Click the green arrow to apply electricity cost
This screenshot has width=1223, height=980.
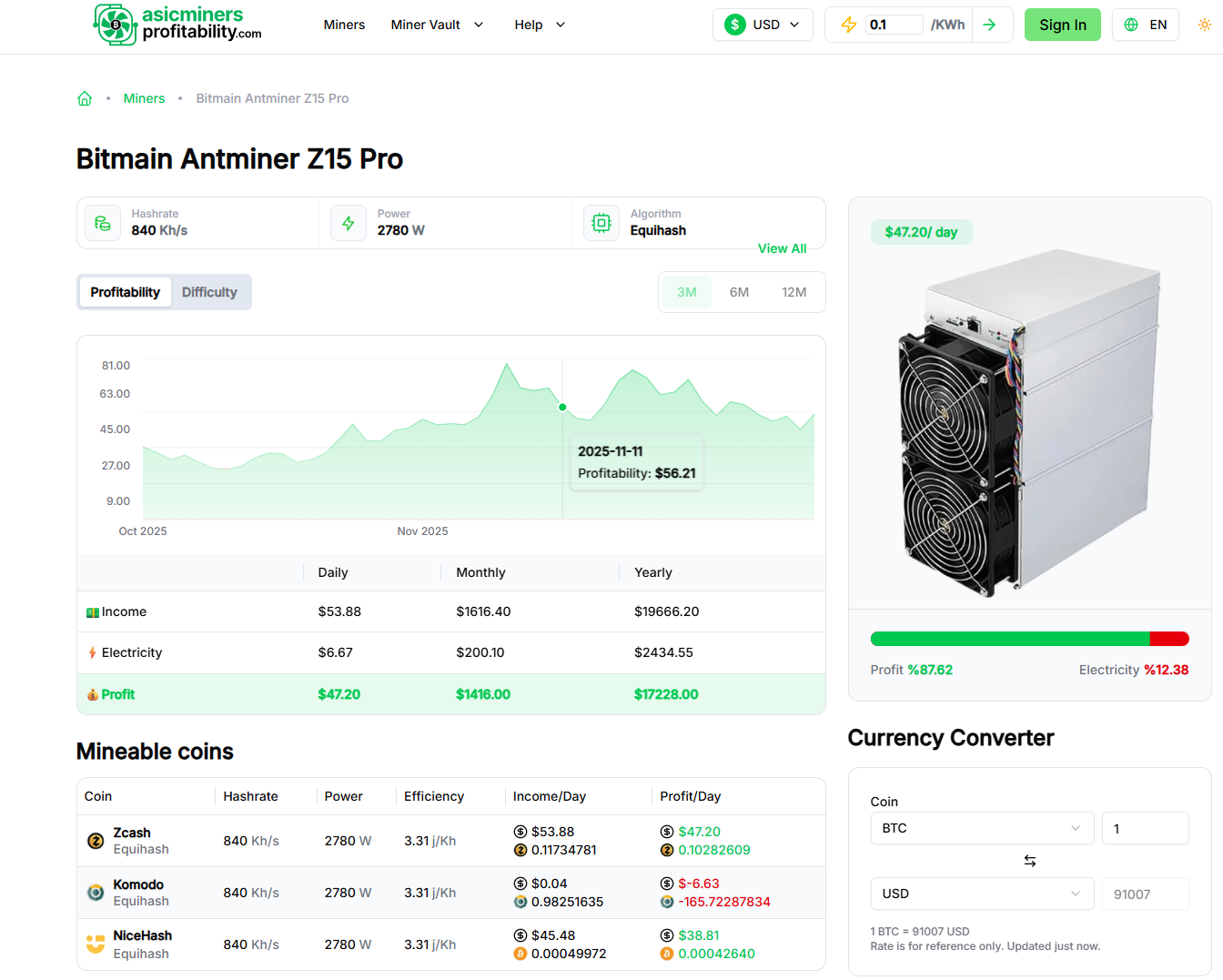989,25
